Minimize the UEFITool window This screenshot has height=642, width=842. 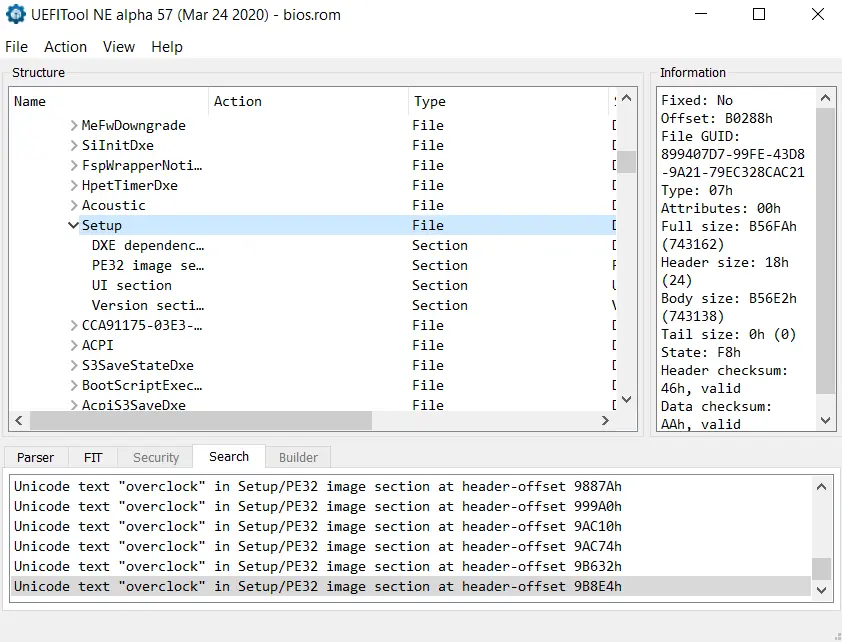point(701,14)
